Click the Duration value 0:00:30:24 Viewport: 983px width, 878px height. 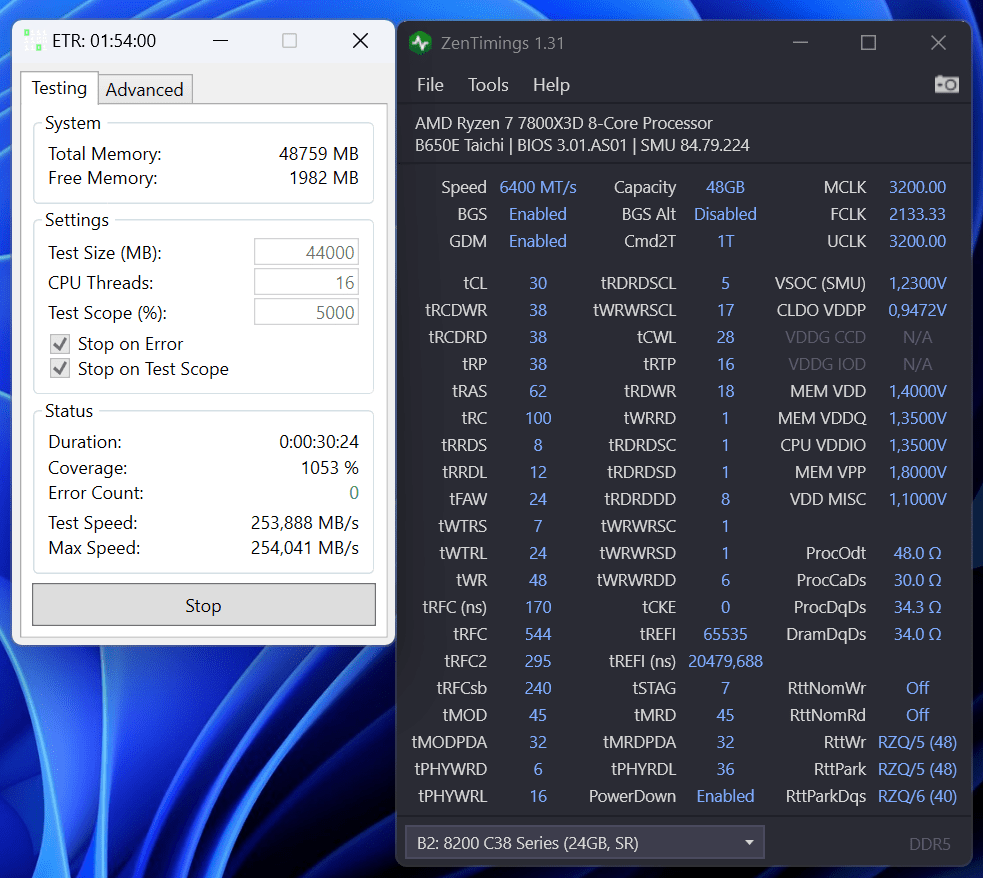coord(318,442)
